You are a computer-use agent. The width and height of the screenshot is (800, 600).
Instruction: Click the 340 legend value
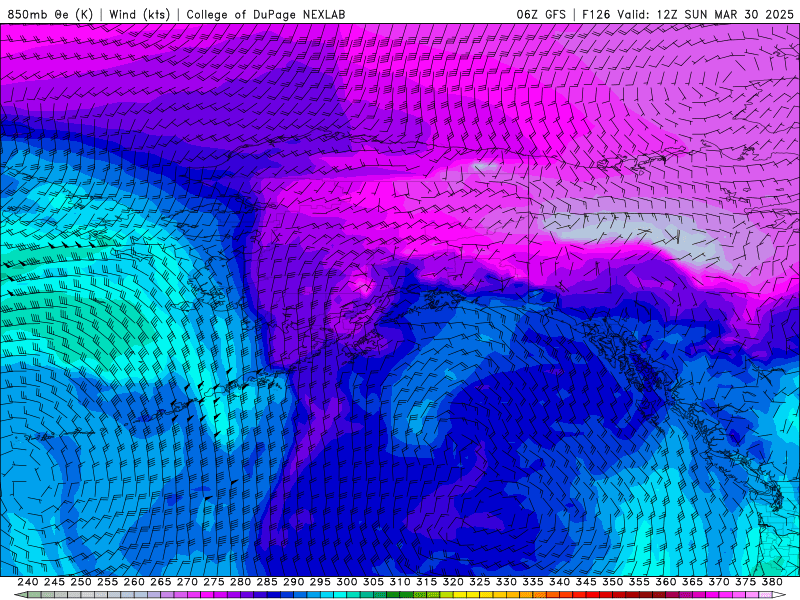point(559,582)
